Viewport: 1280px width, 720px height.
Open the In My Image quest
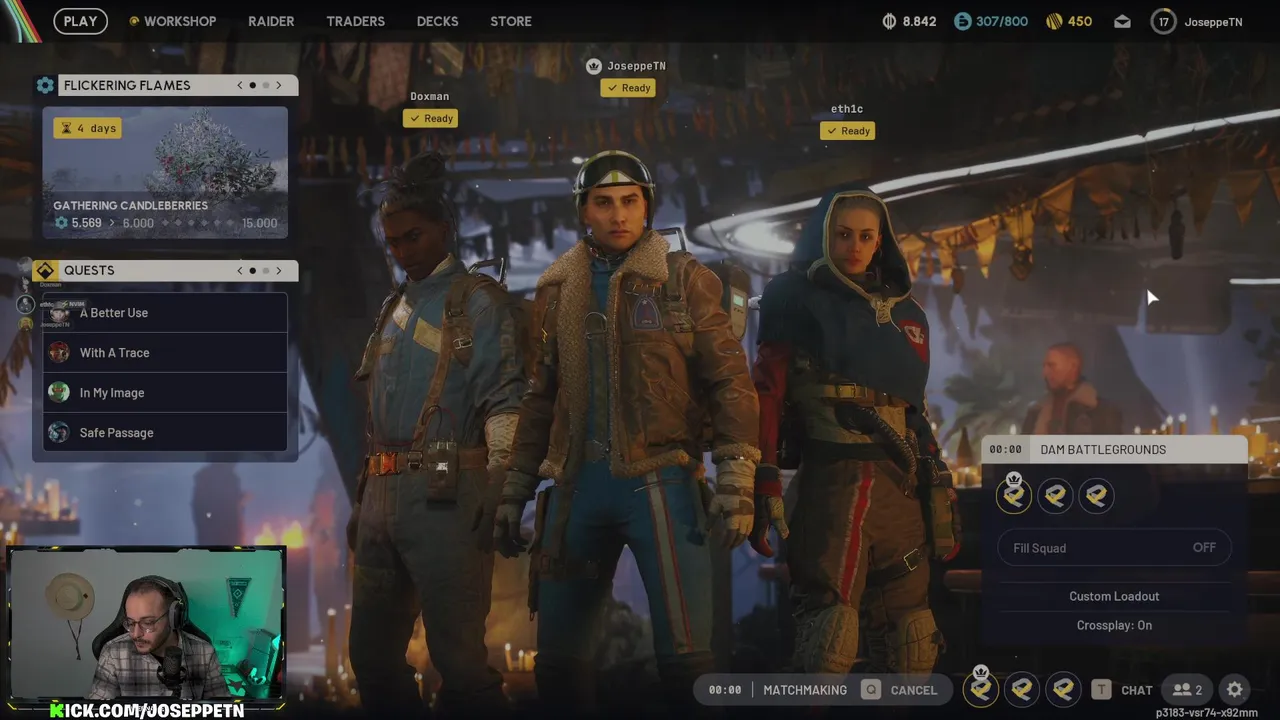pyautogui.click(x=165, y=393)
